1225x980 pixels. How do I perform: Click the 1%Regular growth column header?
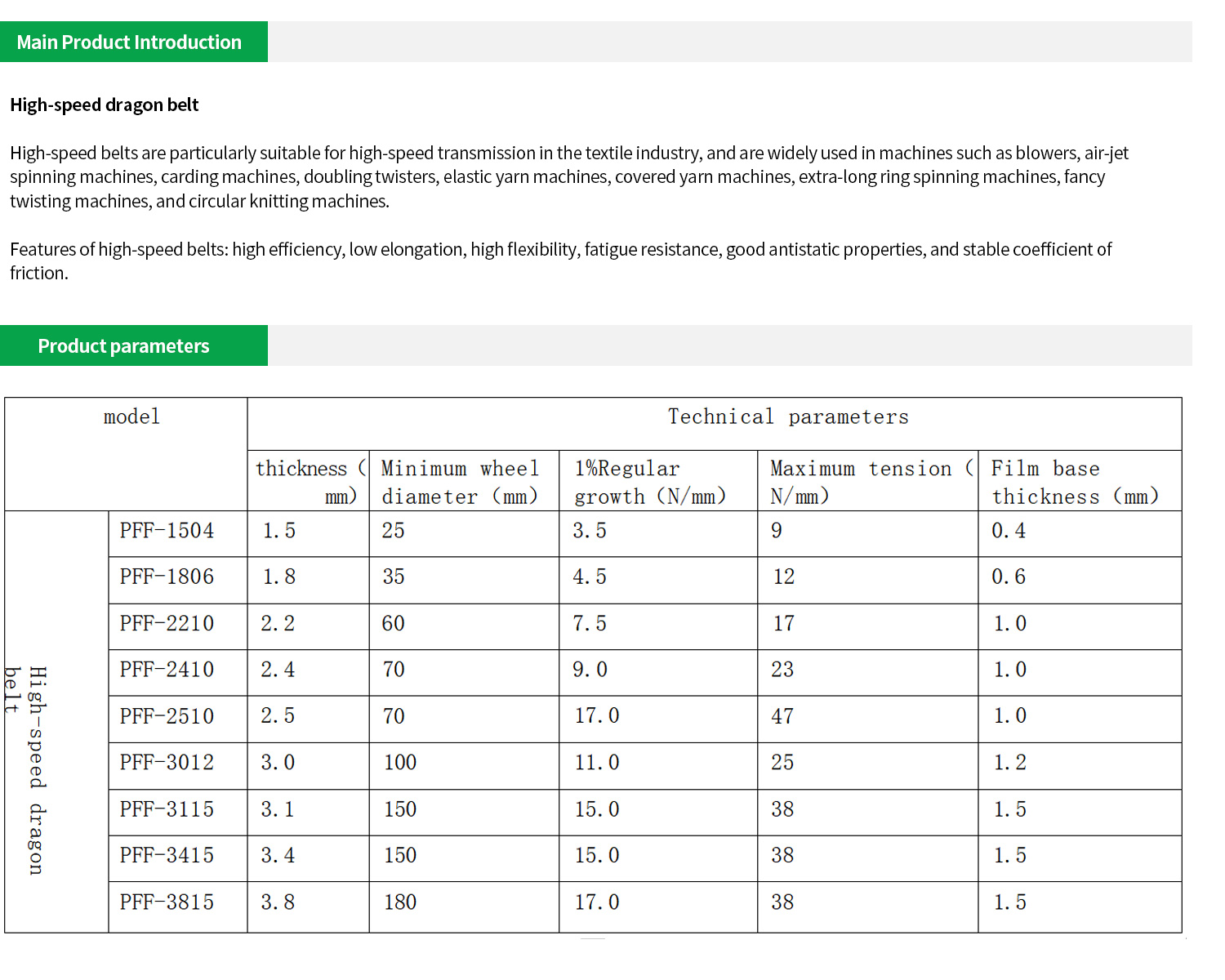[649, 482]
